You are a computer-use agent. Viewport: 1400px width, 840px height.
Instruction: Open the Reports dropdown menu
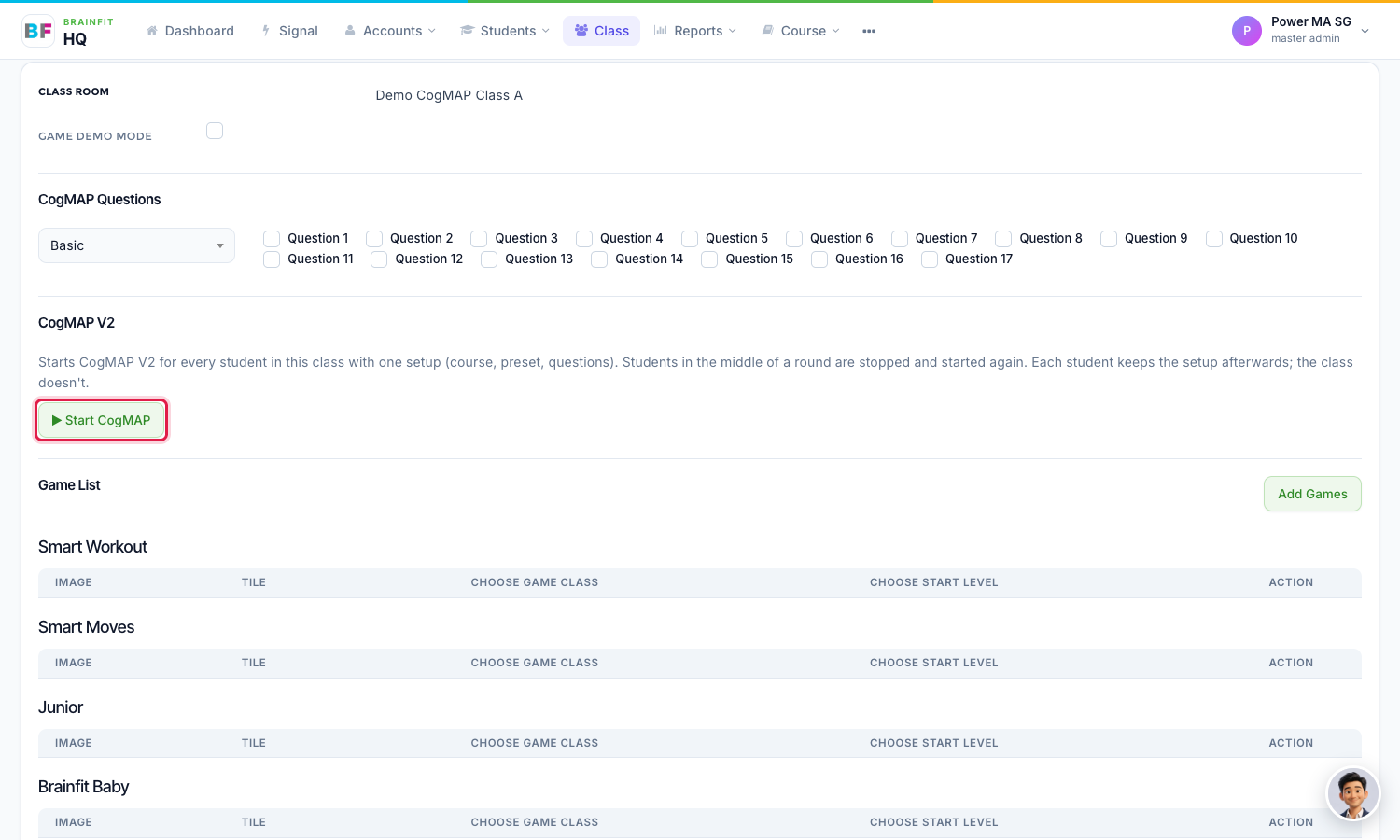coord(695,31)
